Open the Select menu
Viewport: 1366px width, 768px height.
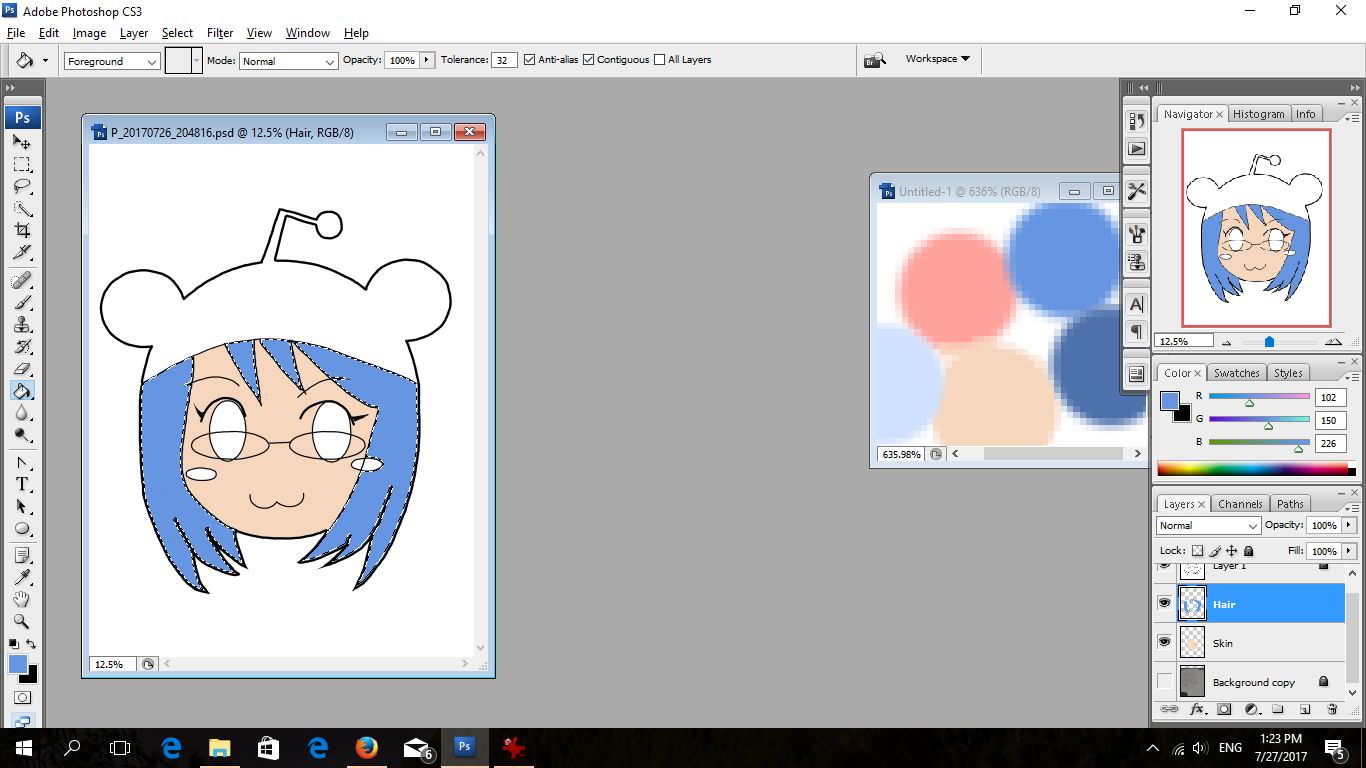(x=177, y=33)
